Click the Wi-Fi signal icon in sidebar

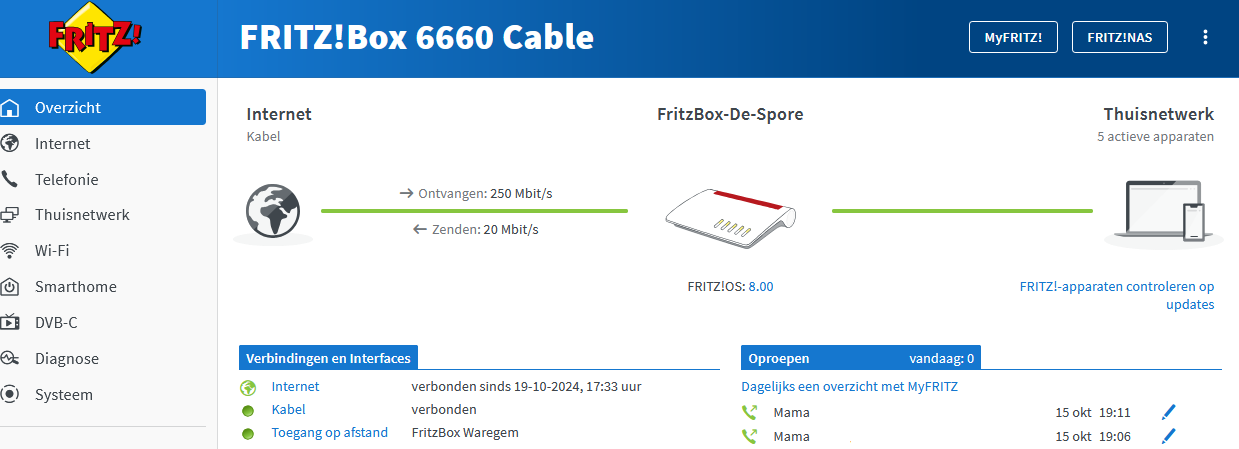coord(11,250)
